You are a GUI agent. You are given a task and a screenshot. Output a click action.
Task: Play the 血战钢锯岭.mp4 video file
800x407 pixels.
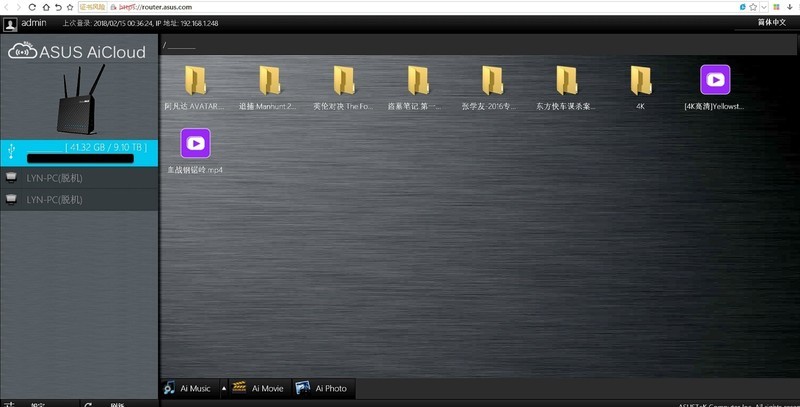tap(195, 150)
